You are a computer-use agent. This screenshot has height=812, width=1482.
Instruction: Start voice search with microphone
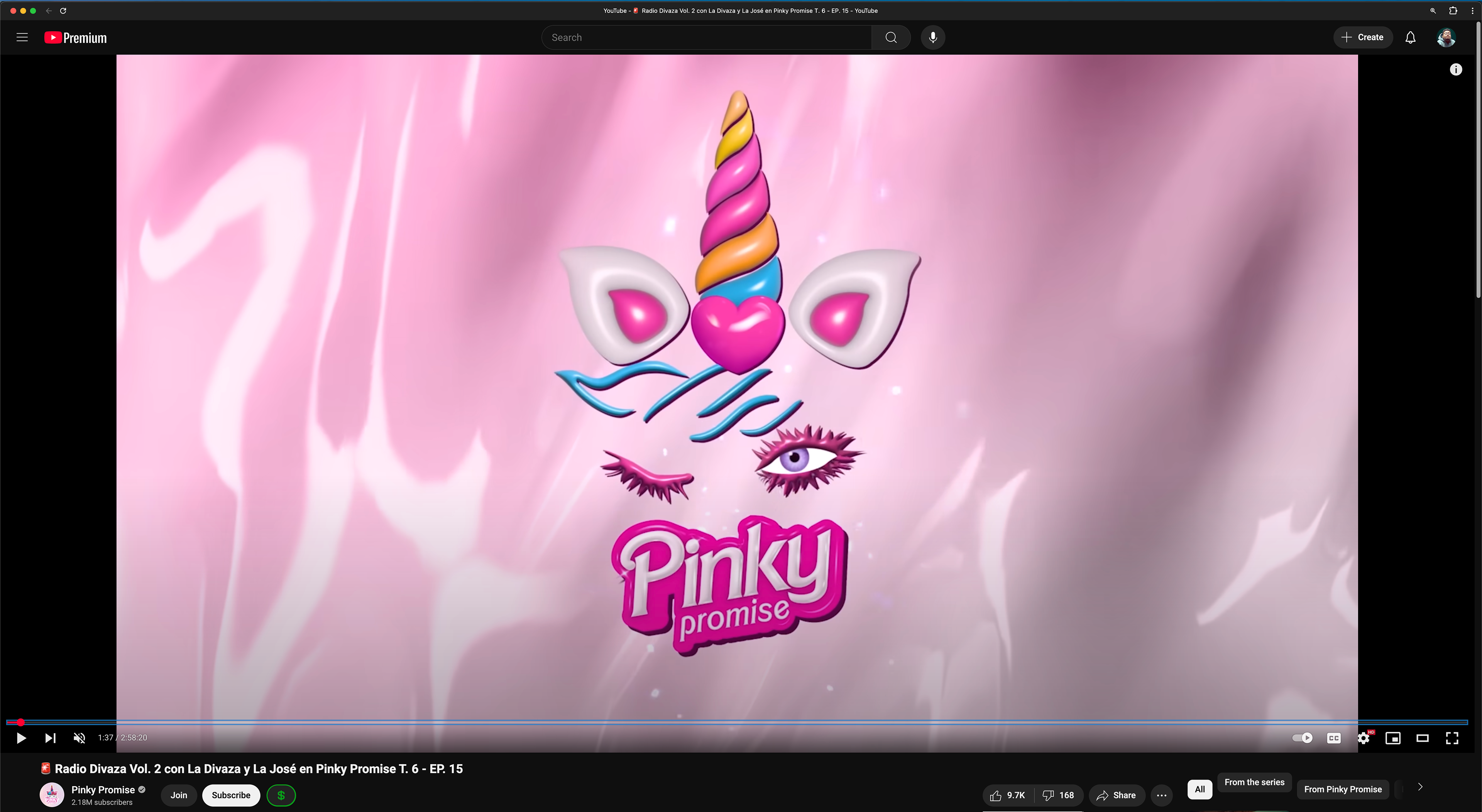click(932, 37)
